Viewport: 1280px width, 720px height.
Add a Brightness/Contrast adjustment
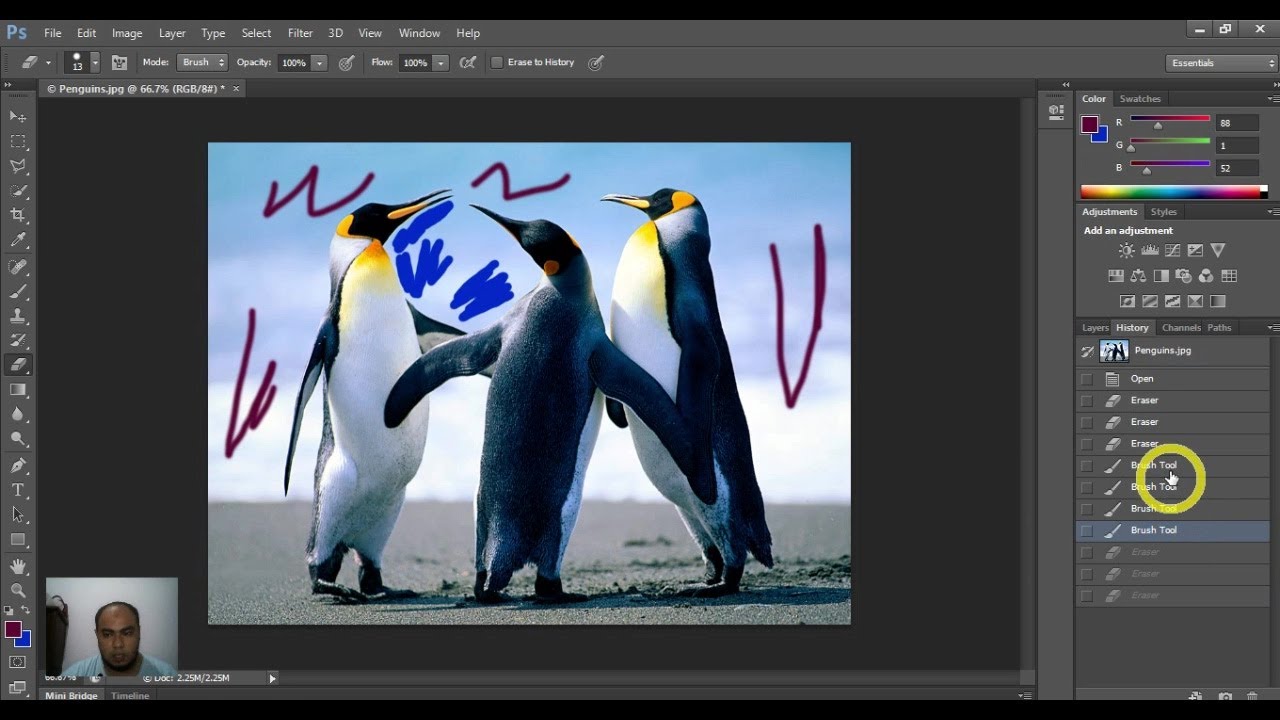[x=1127, y=251]
